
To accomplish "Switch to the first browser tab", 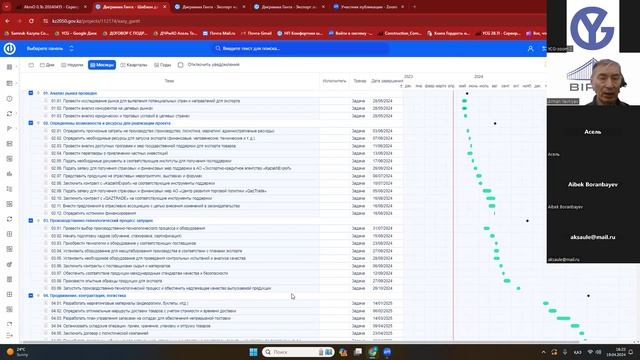I will click(51, 7).
